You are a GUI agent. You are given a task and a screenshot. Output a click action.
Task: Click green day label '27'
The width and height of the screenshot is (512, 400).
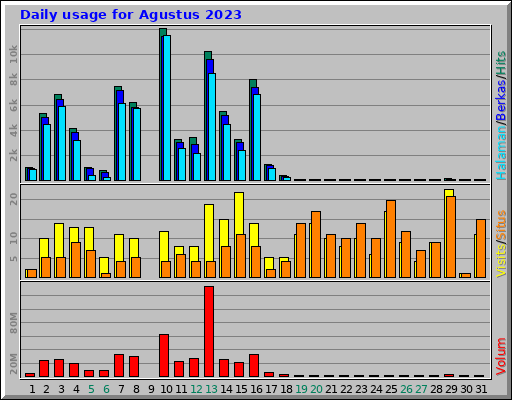421,389
